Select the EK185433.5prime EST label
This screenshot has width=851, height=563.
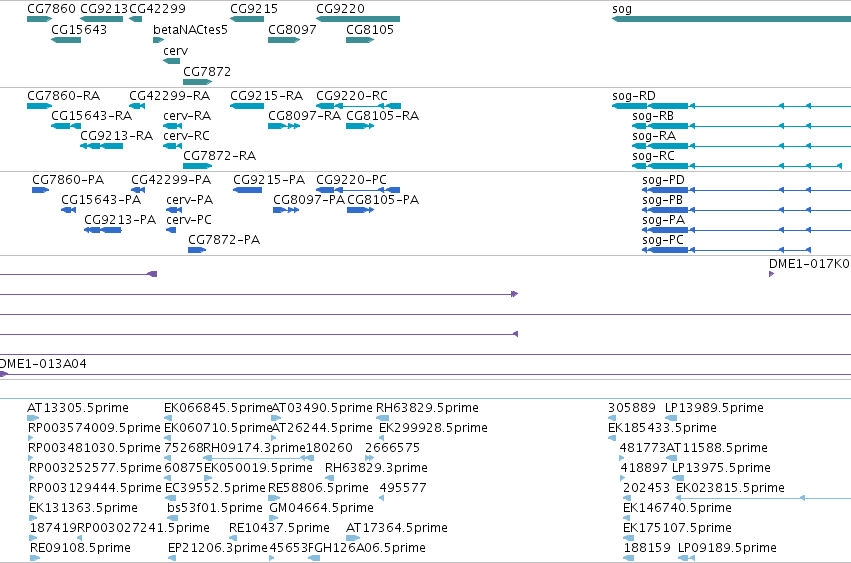tap(662, 428)
